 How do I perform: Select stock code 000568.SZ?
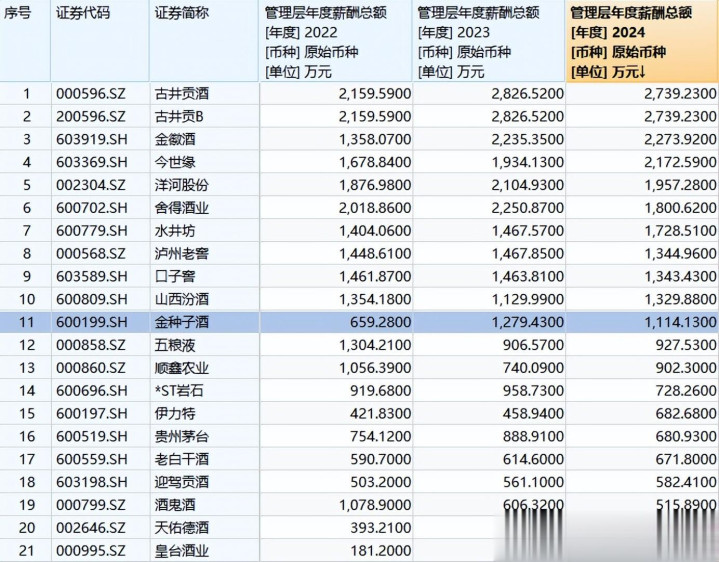pyautogui.click(x=91, y=254)
